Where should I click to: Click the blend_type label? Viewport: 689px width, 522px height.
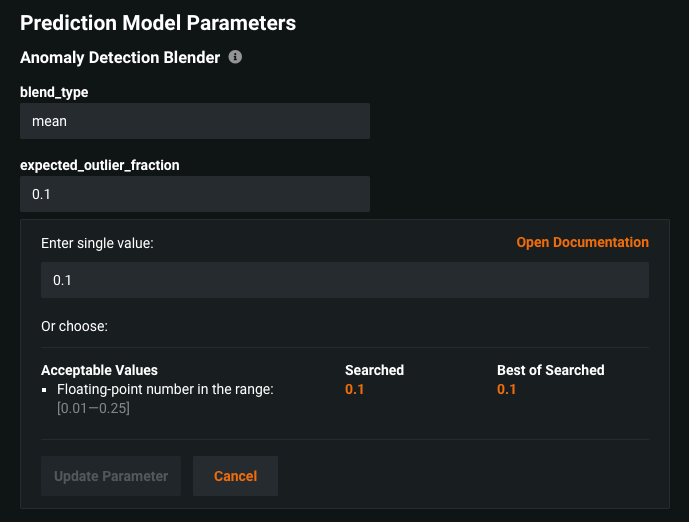click(53, 92)
